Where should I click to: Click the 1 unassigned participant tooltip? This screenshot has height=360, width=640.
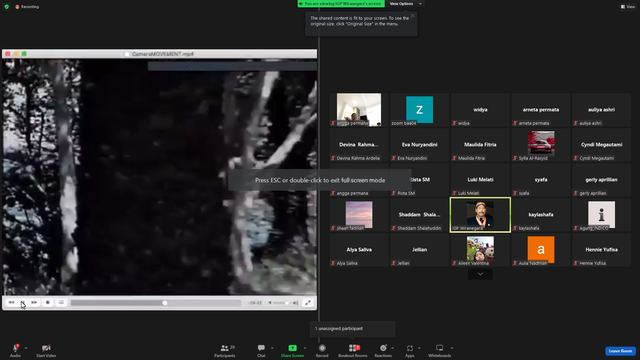[x=353, y=329]
